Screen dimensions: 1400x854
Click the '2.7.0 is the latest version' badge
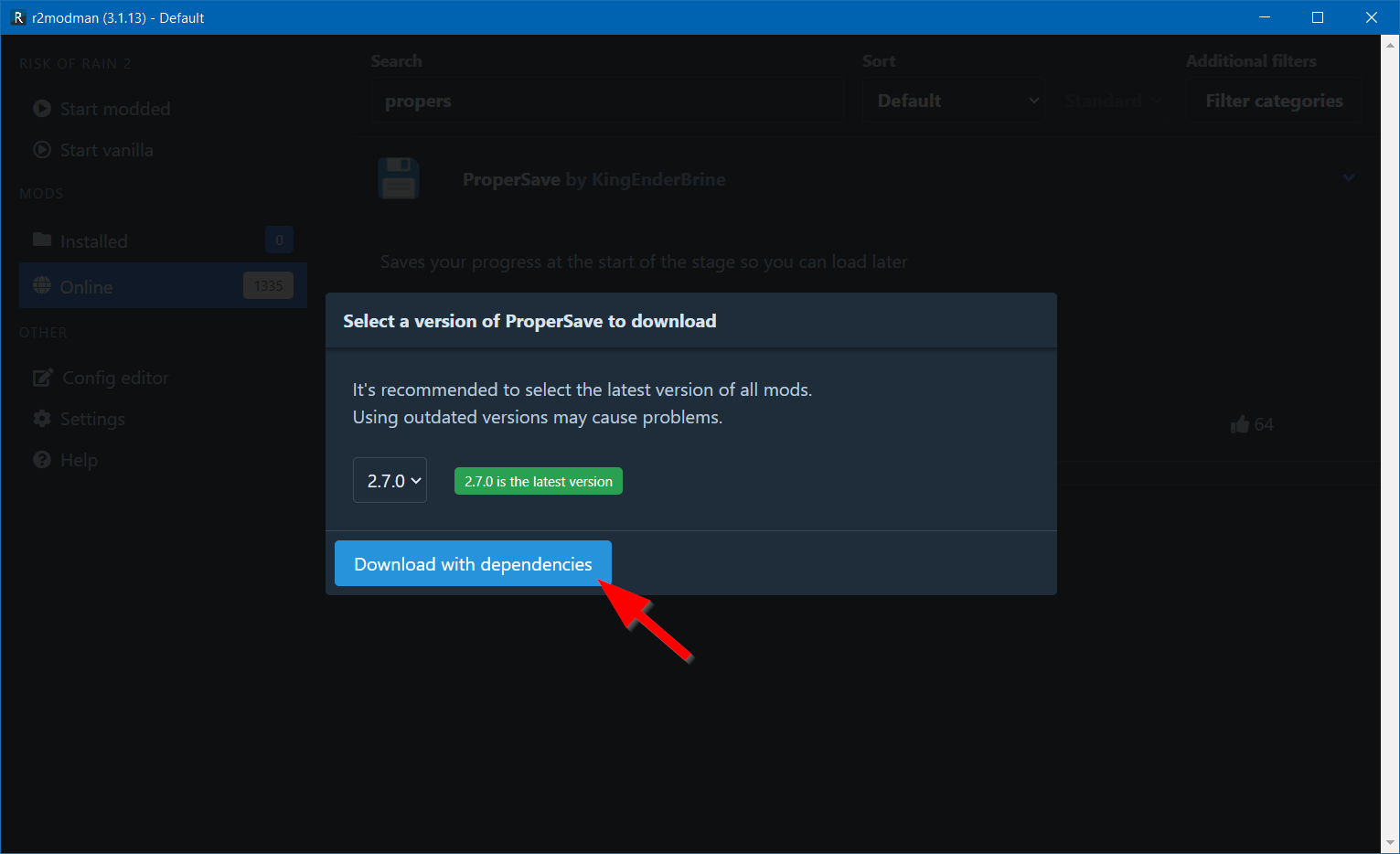[x=539, y=481]
